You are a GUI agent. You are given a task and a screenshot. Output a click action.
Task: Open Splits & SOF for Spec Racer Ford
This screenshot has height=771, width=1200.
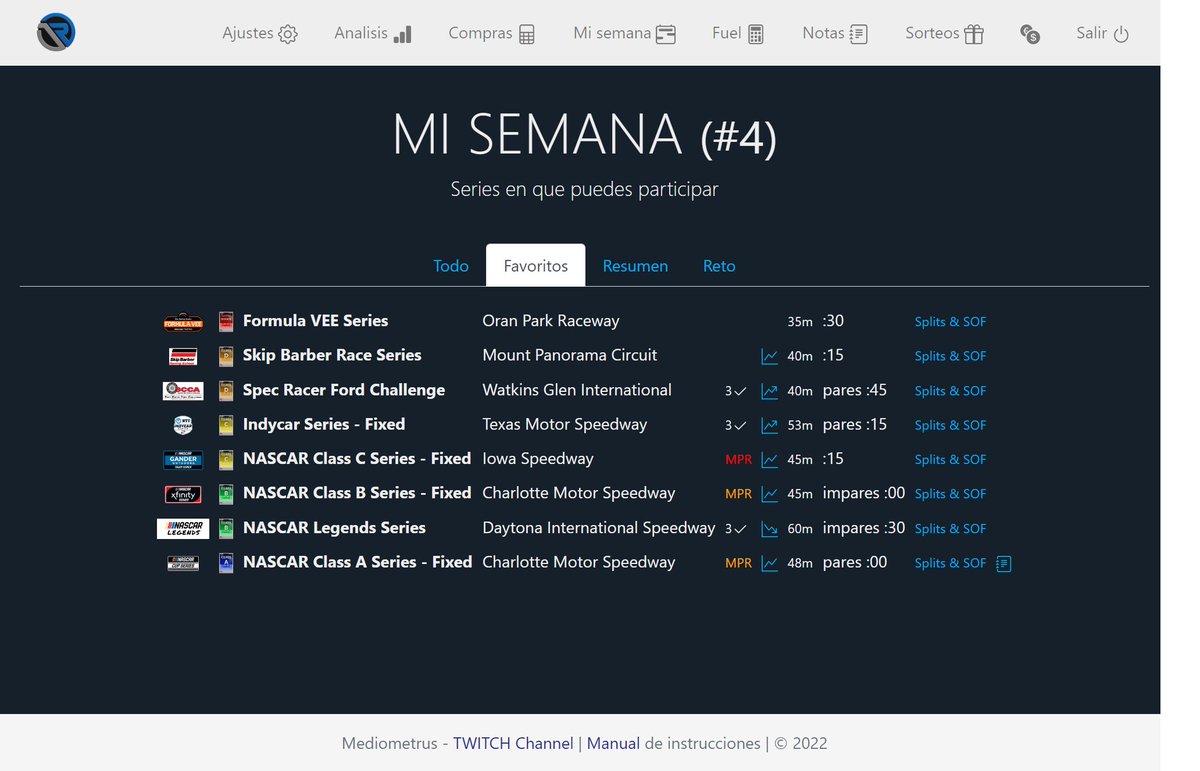pyautogui.click(x=950, y=391)
